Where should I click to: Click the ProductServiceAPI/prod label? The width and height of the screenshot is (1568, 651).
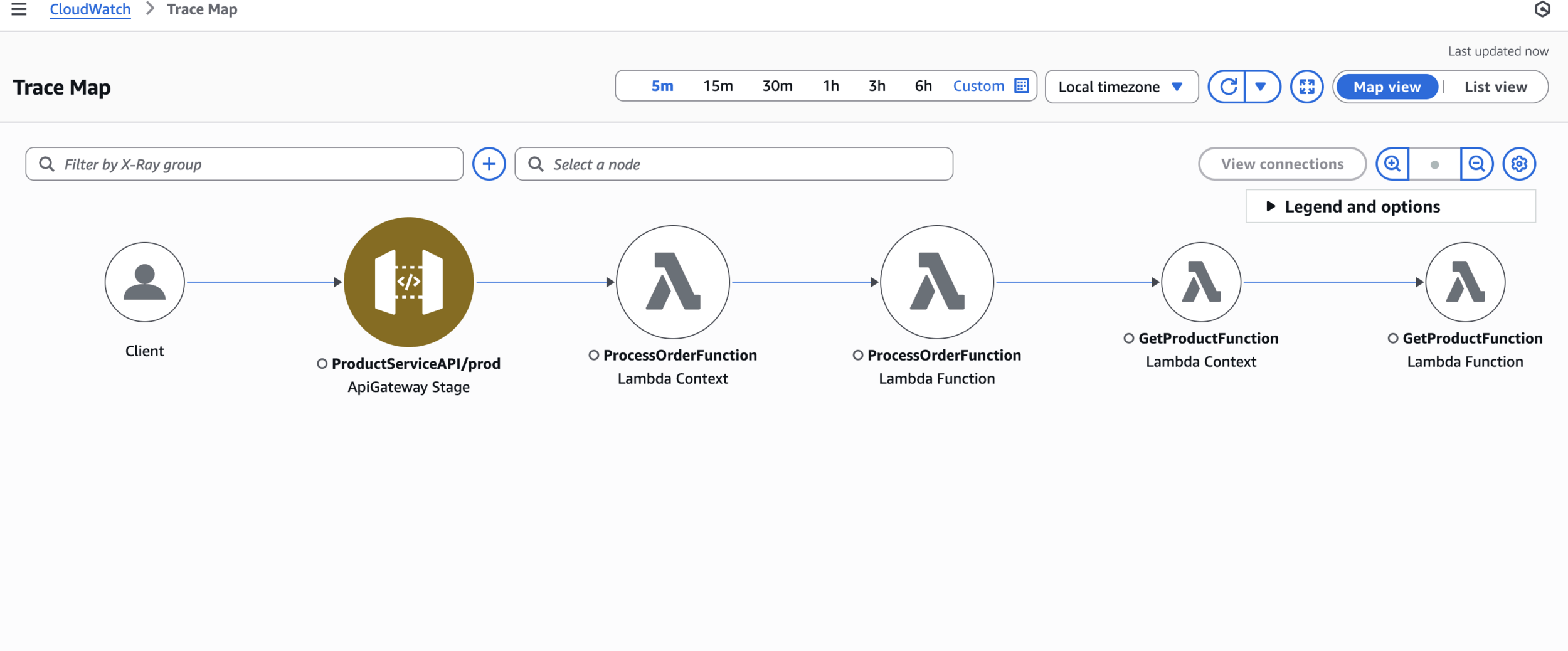[x=416, y=364]
